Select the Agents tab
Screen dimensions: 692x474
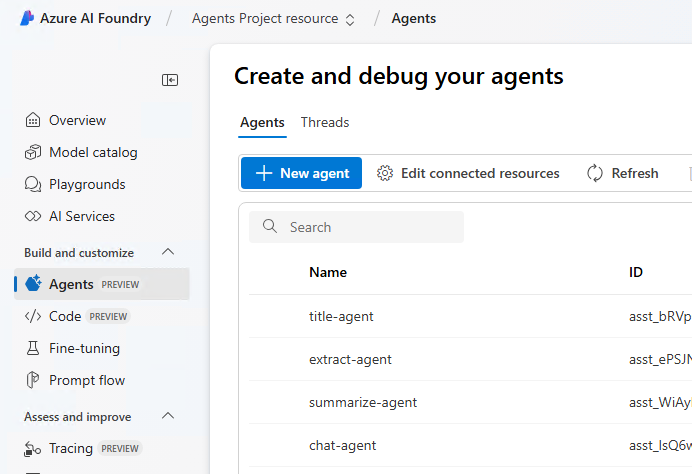[x=262, y=122]
